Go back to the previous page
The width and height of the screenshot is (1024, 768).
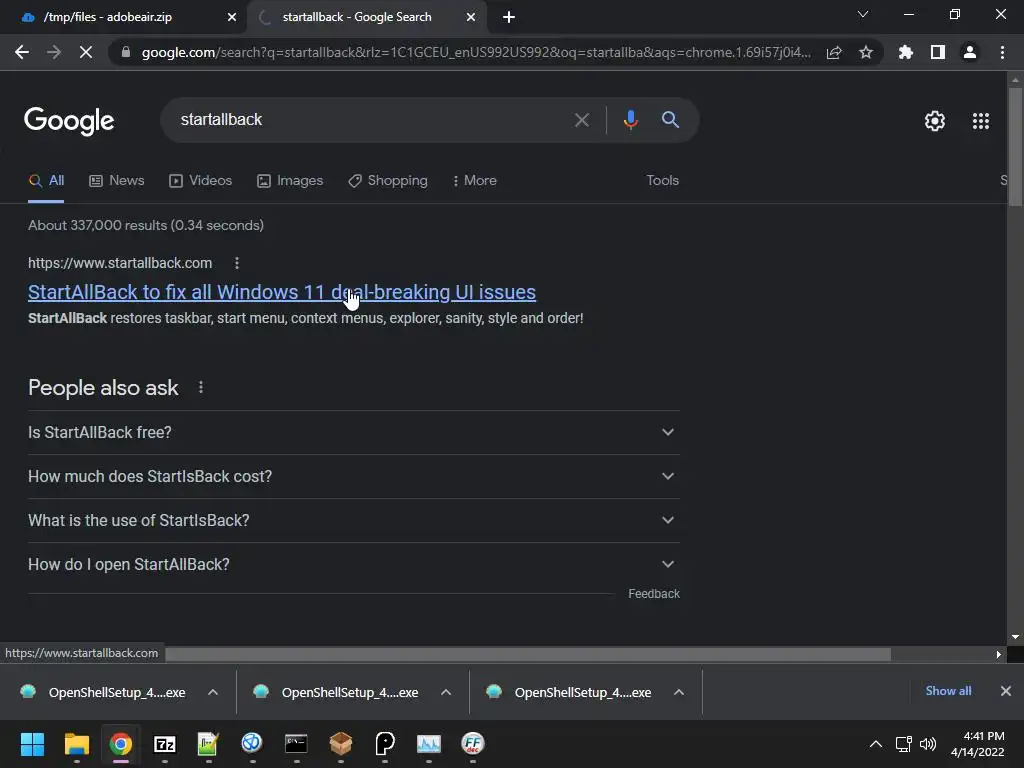click(x=22, y=52)
